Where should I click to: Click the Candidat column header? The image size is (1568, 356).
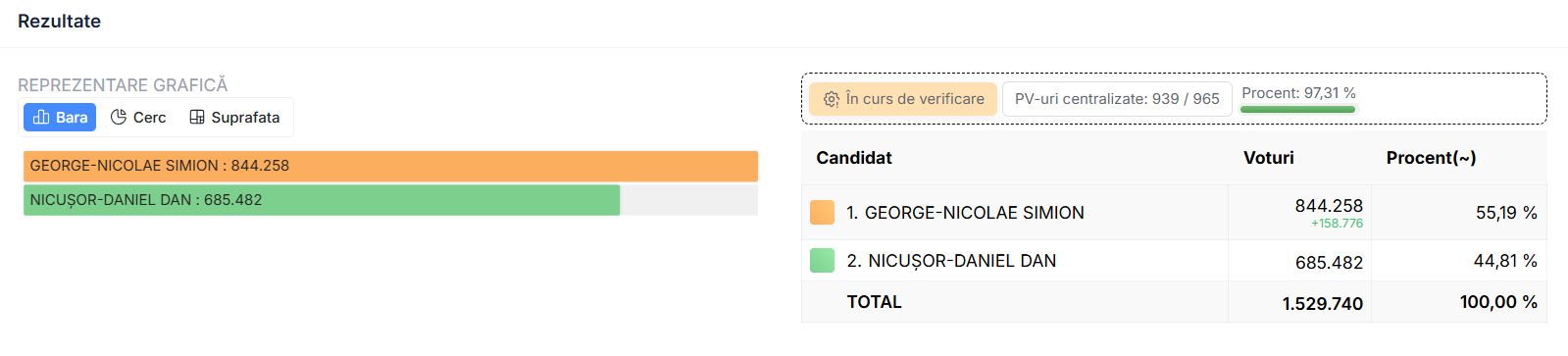854,158
